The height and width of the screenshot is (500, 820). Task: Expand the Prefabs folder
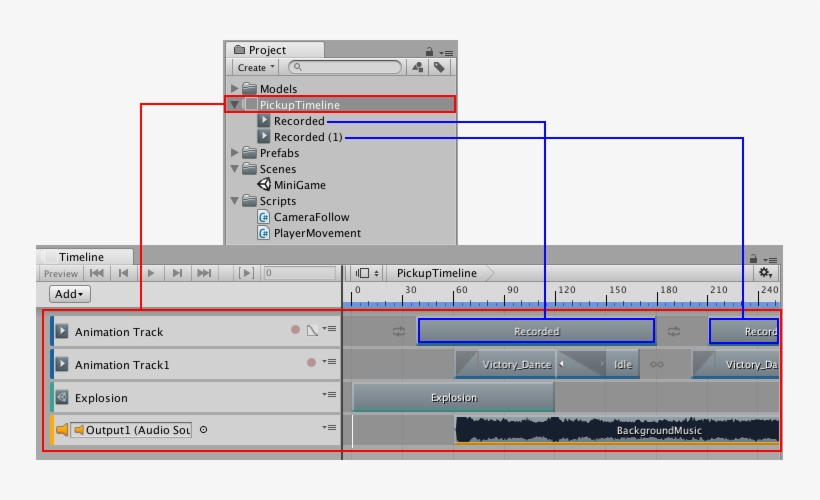pos(234,153)
